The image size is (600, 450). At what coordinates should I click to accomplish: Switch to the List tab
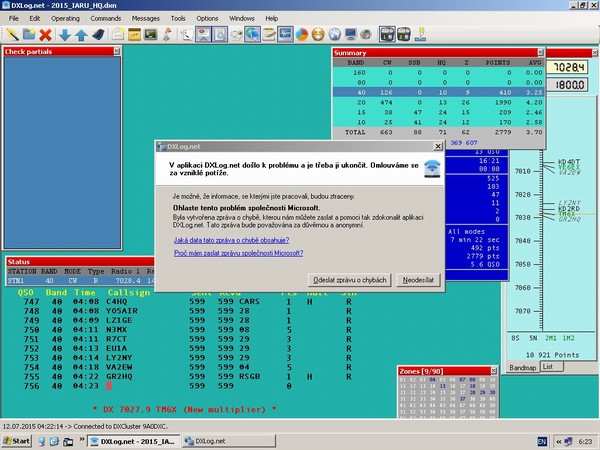pyautogui.click(x=551, y=367)
